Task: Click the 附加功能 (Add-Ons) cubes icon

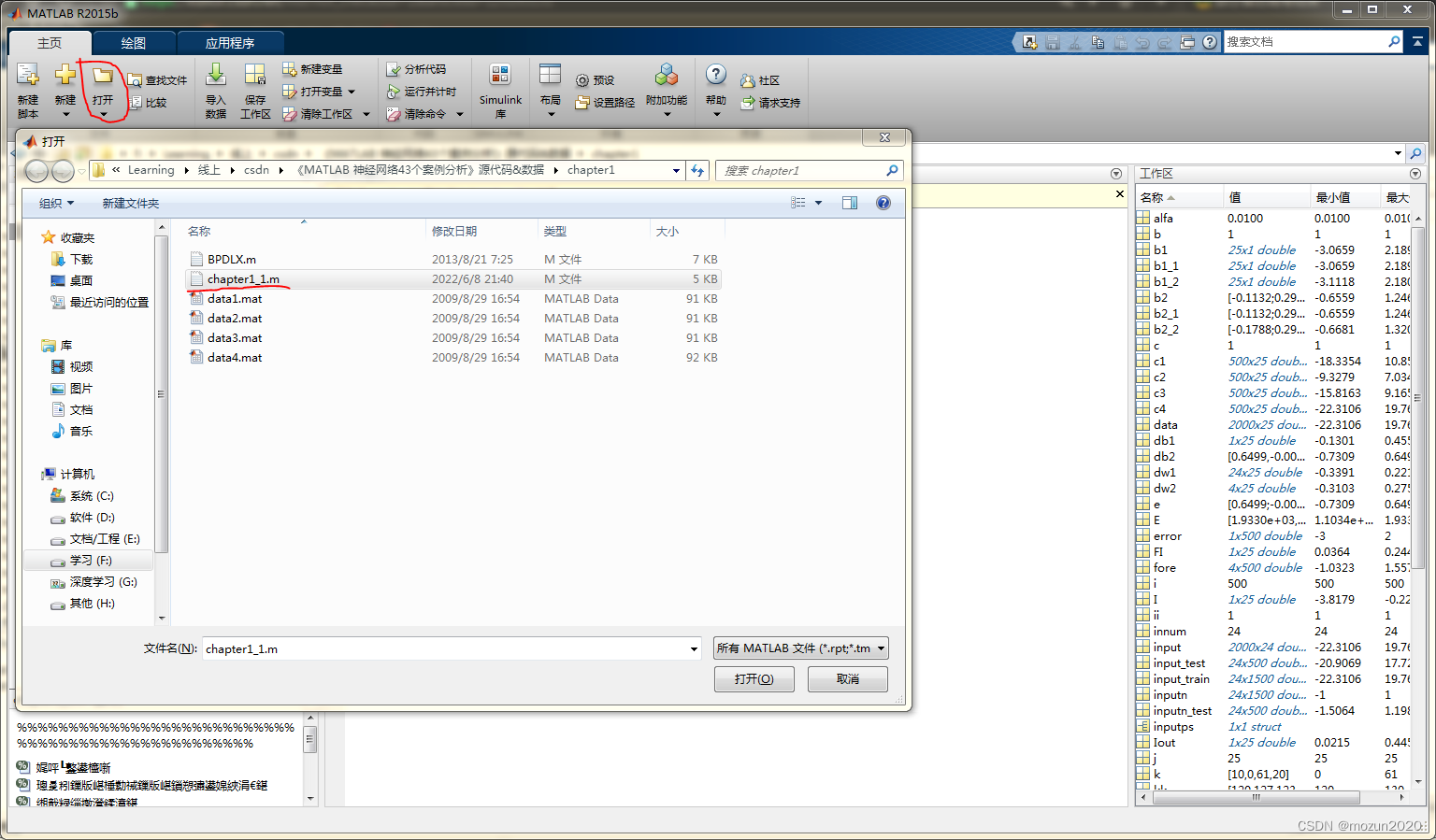Action: click(x=667, y=75)
